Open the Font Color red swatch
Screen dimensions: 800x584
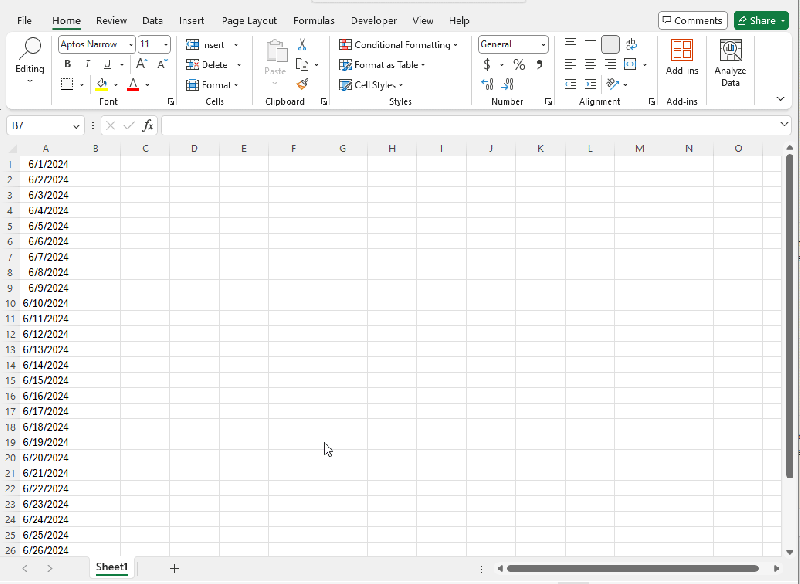click(x=132, y=84)
